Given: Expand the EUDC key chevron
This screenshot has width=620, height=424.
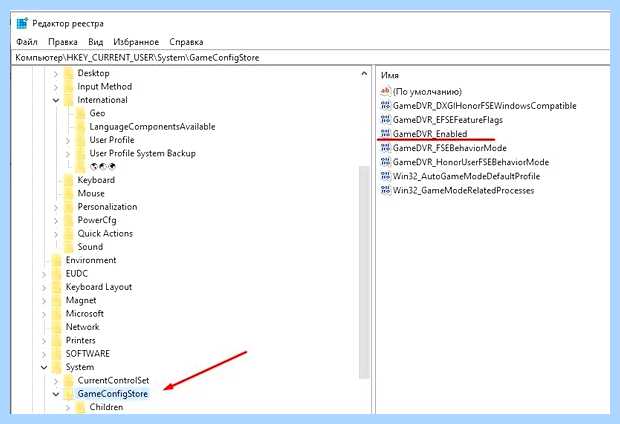Looking at the screenshot, I should click(x=44, y=274).
